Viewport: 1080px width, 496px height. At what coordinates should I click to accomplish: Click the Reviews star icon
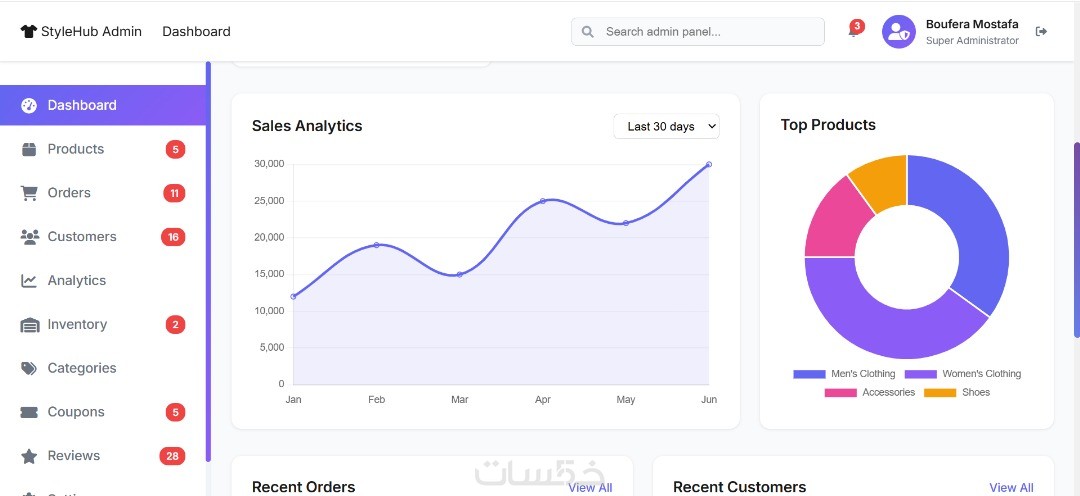(x=29, y=456)
